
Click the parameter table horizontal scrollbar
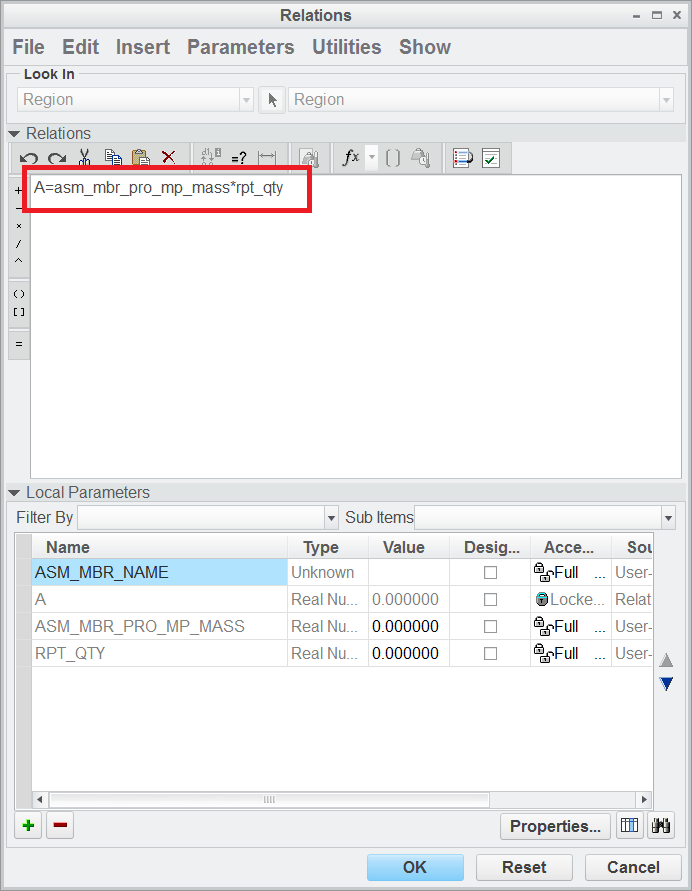coord(269,800)
